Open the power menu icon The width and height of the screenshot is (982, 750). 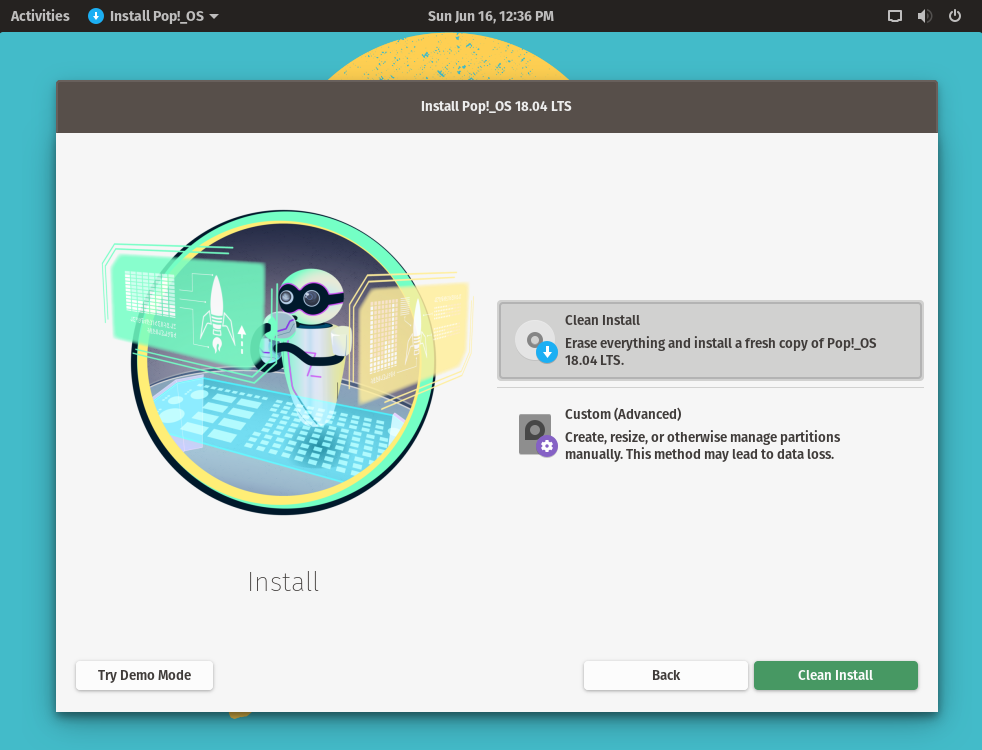(x=954, y=16)
